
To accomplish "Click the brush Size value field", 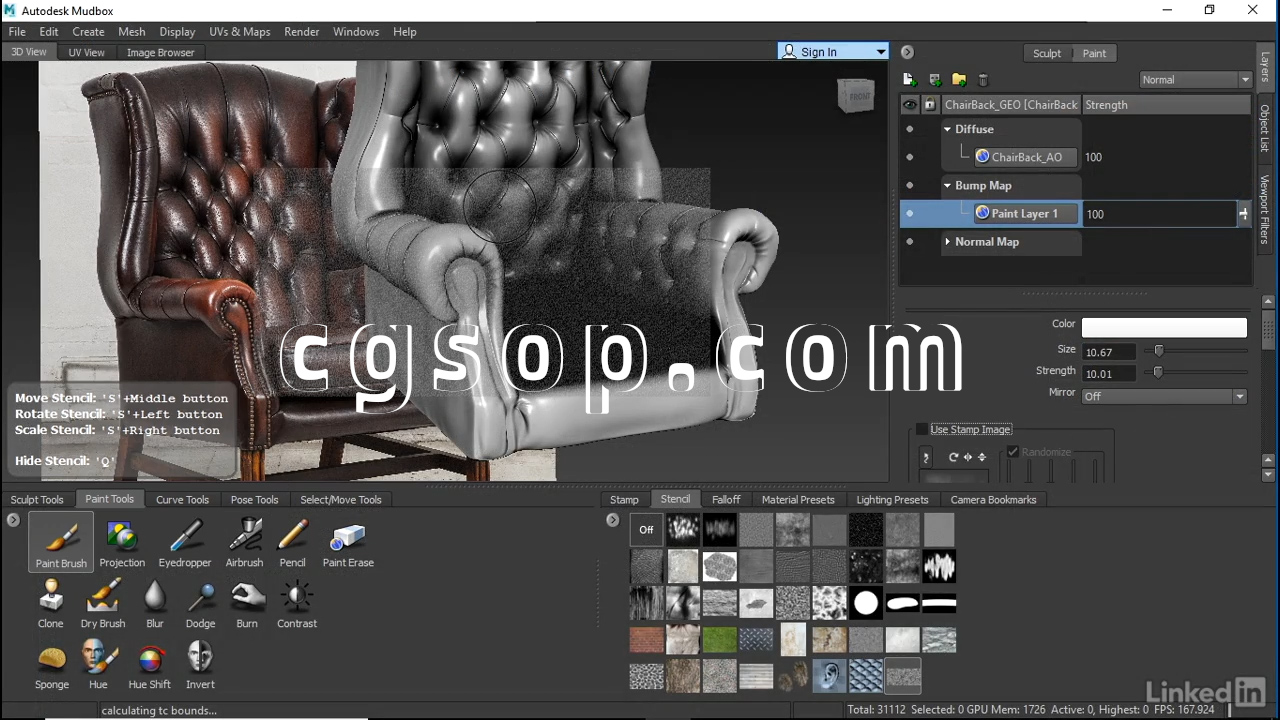I will click(x=1109, y=352).
